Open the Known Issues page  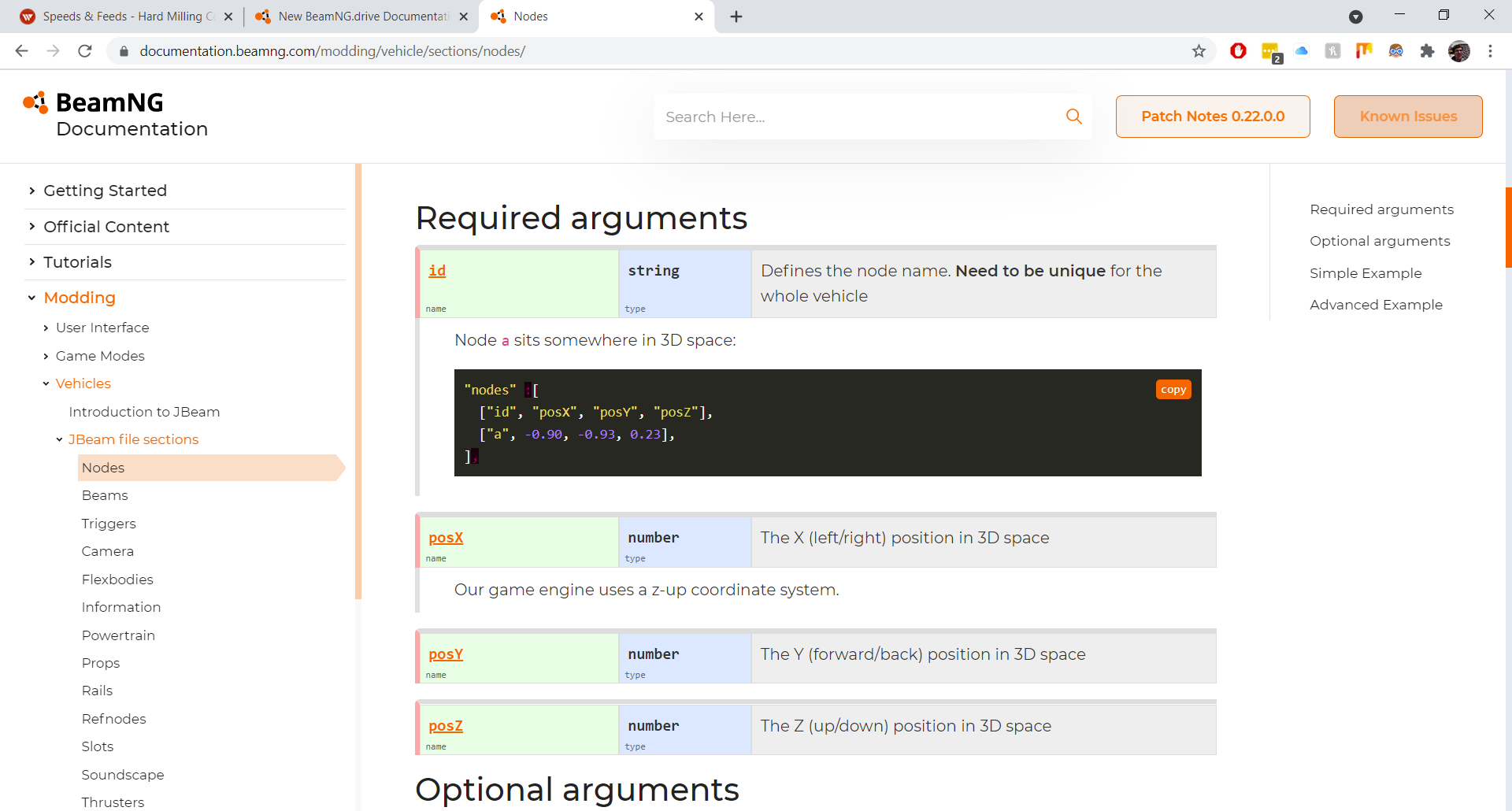tap(1408, 117)
